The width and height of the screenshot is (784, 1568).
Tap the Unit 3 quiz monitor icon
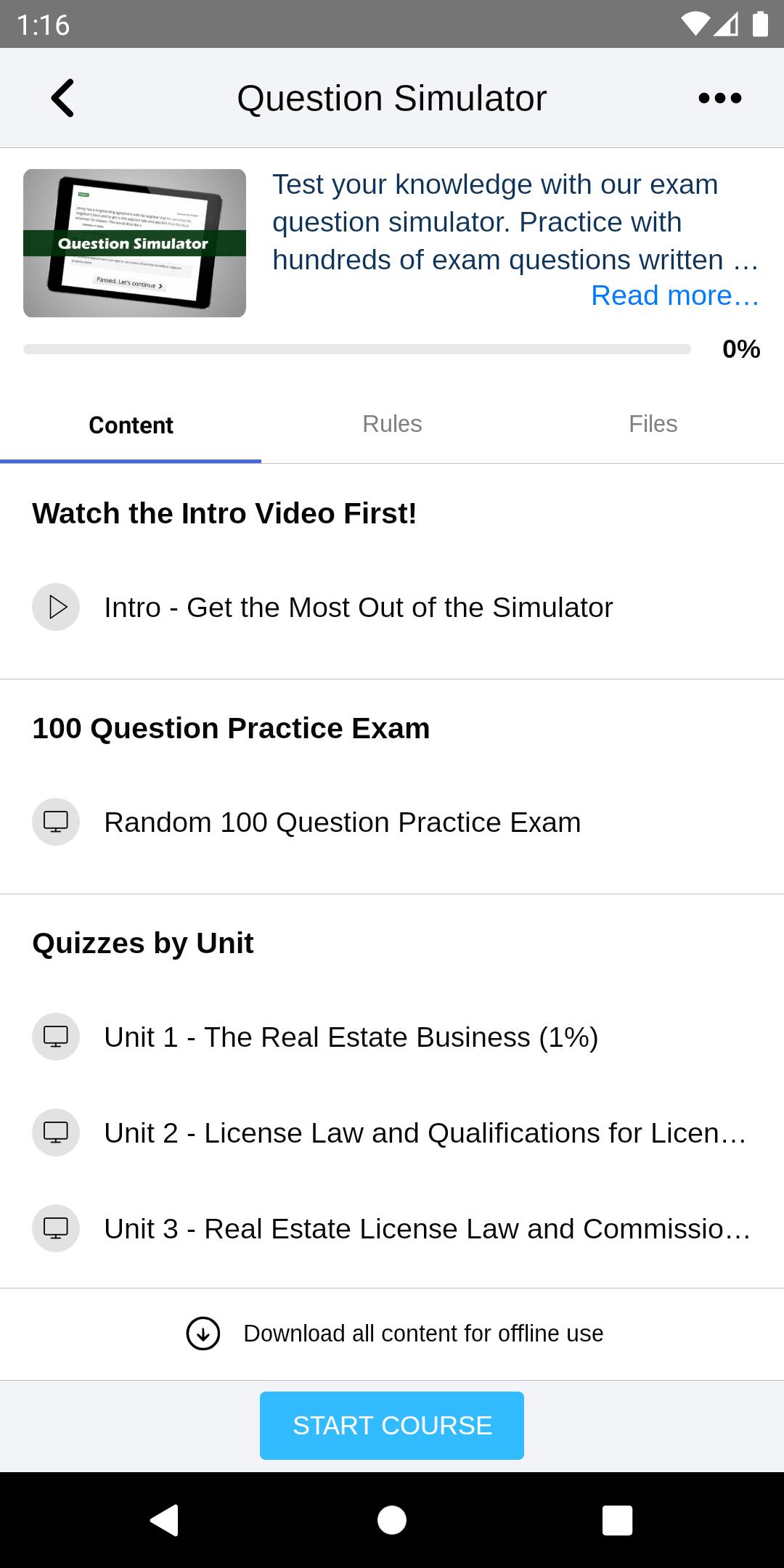56,1228
